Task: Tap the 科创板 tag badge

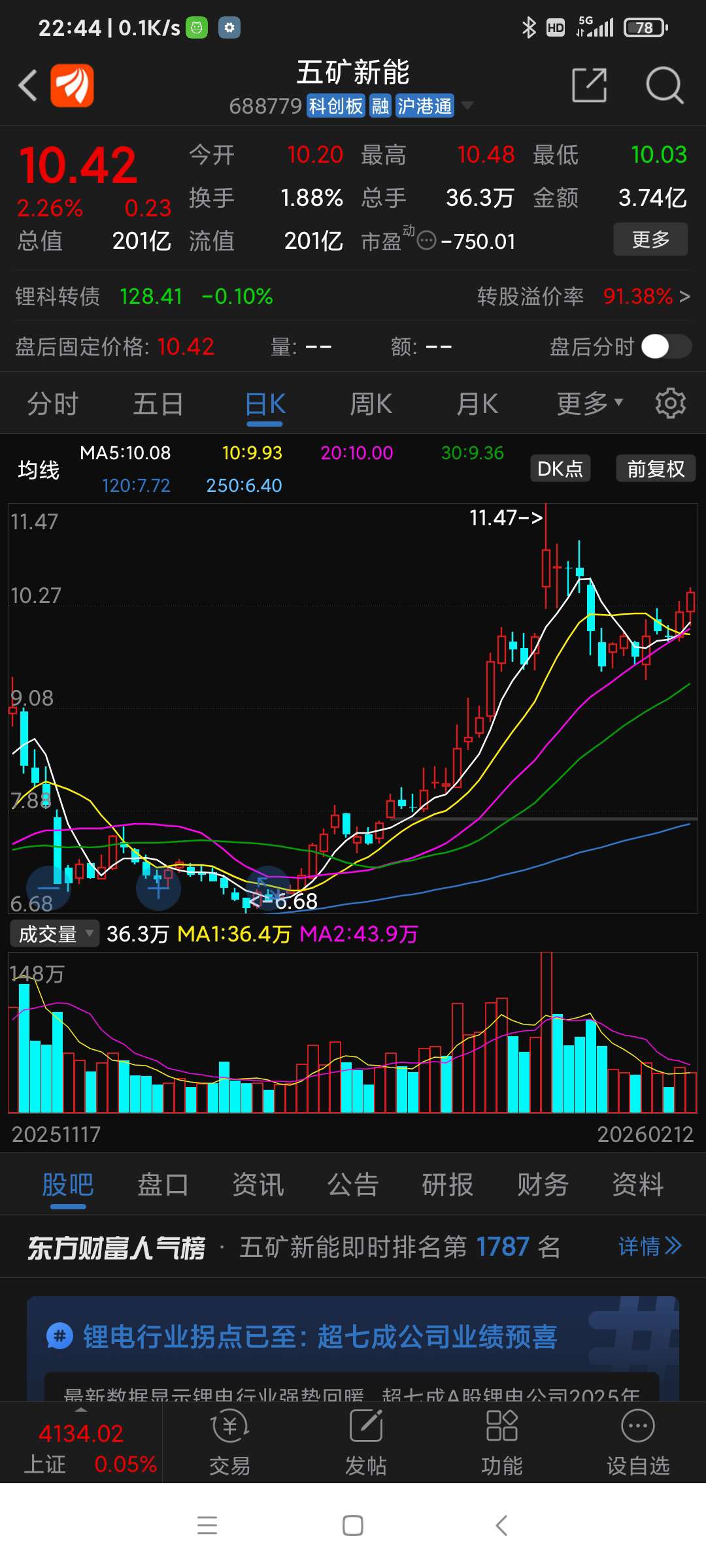Action: pyautogui.click(x=335, y=105)
